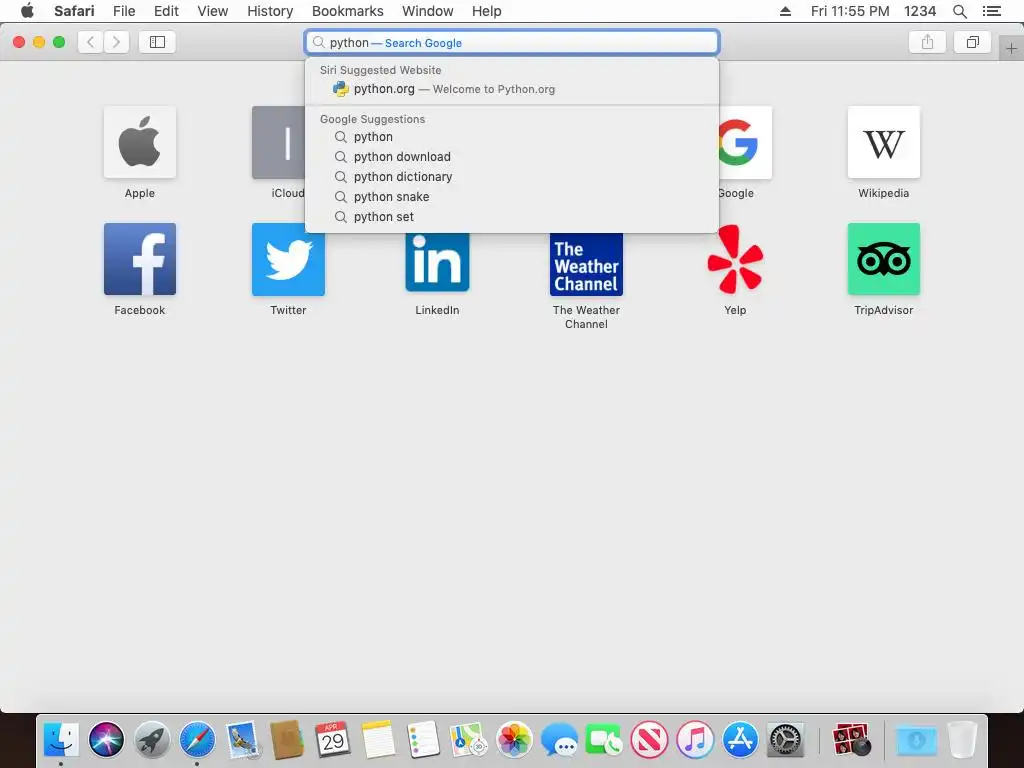Click the address bar search field
The image size is (1024, 768).
pos(512,42)
